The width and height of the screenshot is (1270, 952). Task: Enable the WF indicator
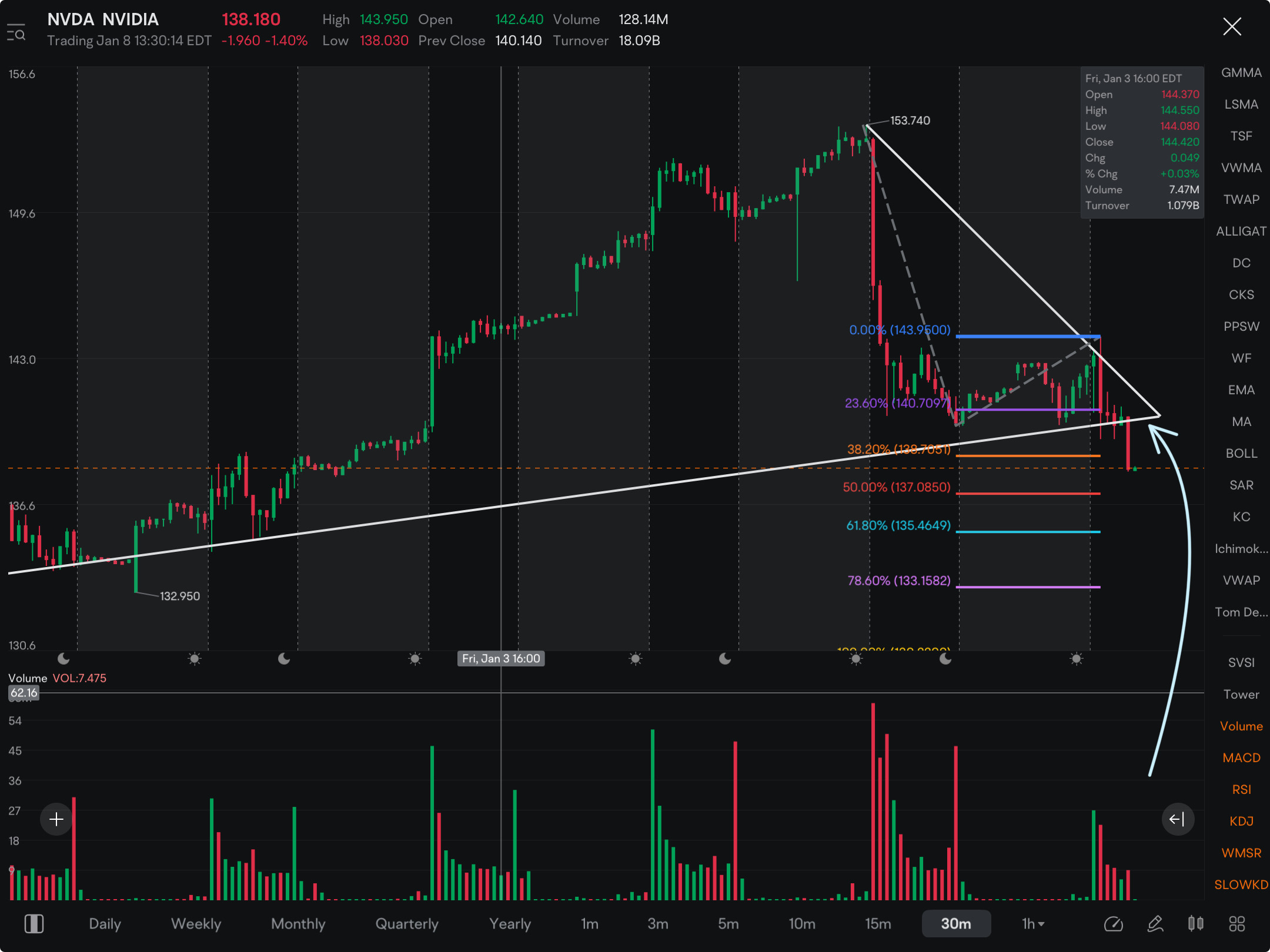tap(1241, 358)
